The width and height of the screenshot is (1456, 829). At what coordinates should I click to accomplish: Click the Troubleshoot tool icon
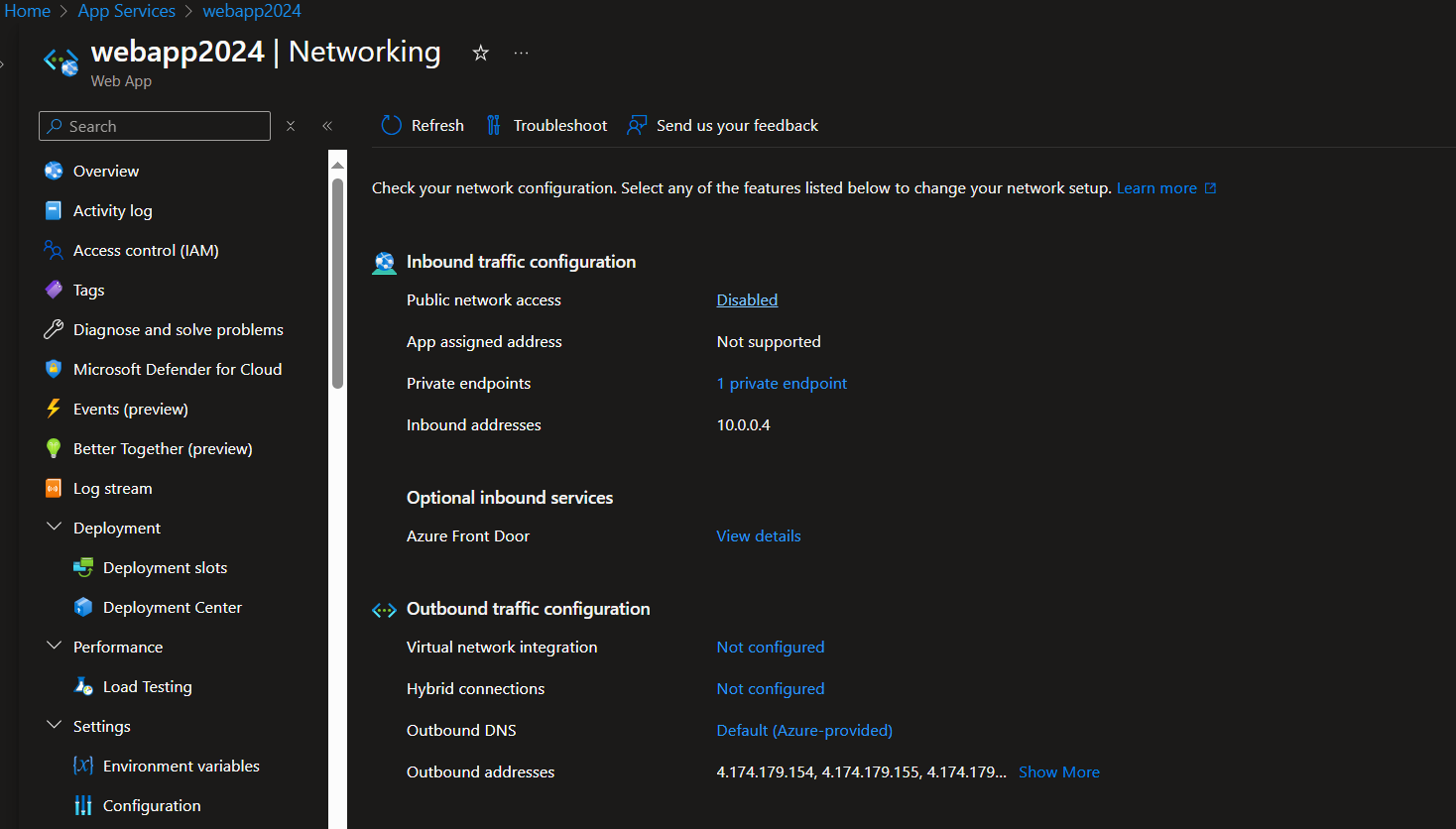coord(493,125)
